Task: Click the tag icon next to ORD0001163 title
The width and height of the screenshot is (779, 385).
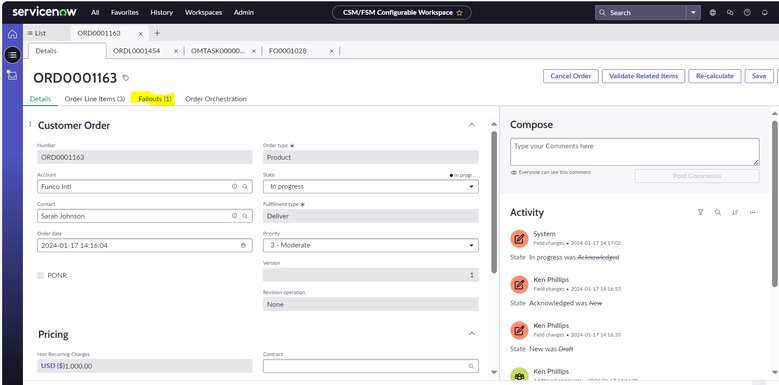Action: pos(126,78)
